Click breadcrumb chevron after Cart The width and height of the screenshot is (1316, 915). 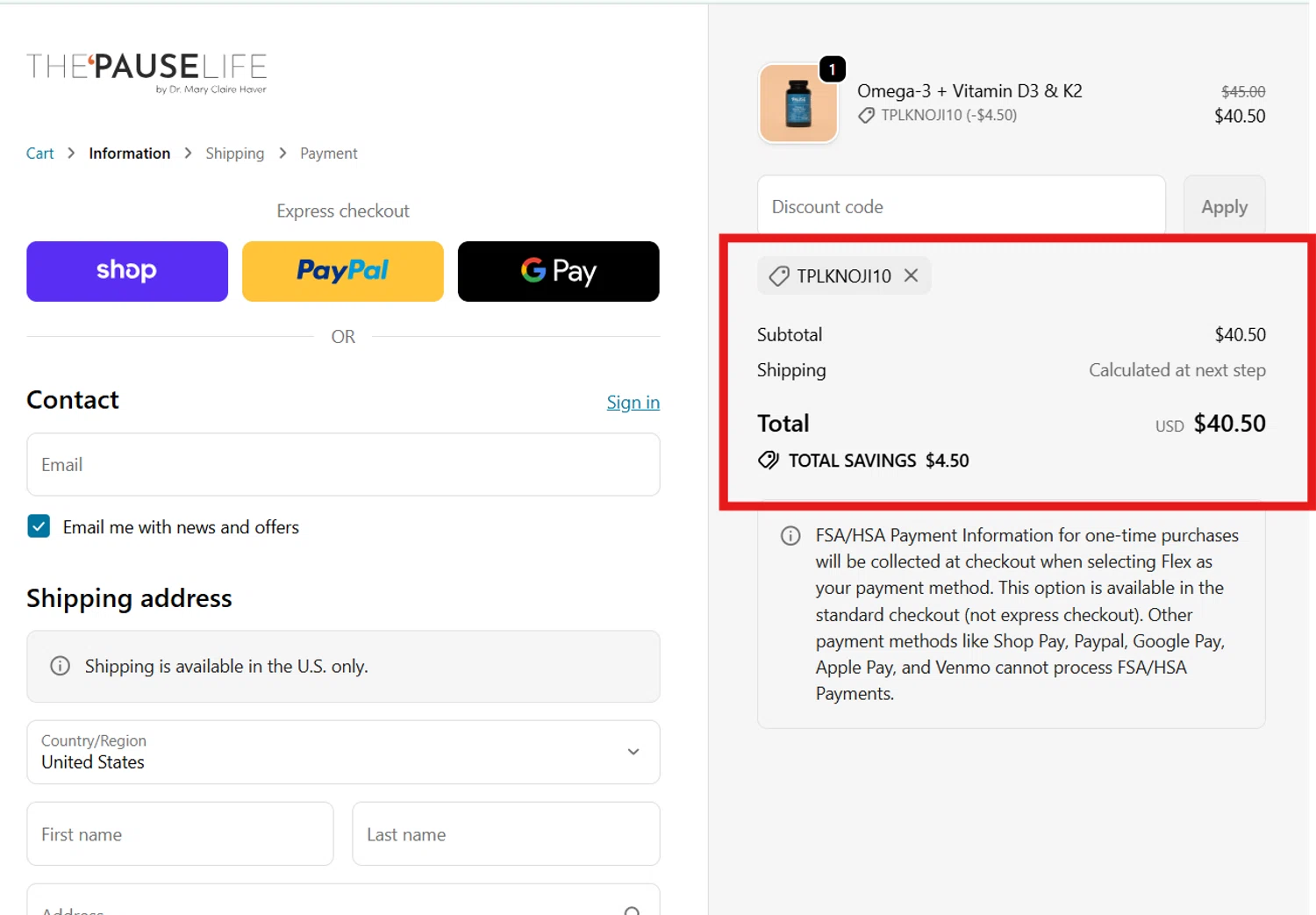[x=71, y=154]
